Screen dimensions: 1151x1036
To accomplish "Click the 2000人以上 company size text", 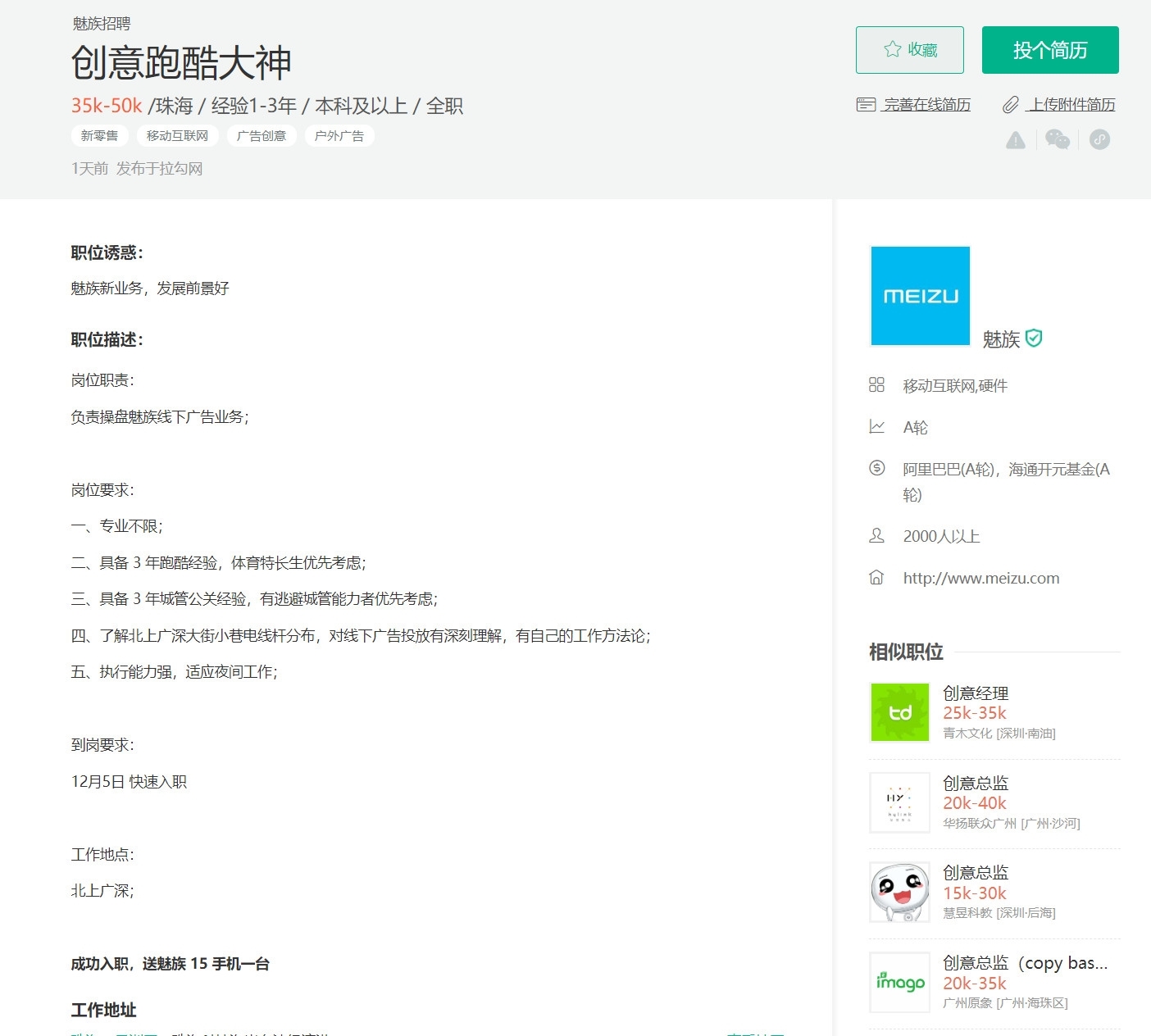I will pyautogui.click(x=942, y=537).
